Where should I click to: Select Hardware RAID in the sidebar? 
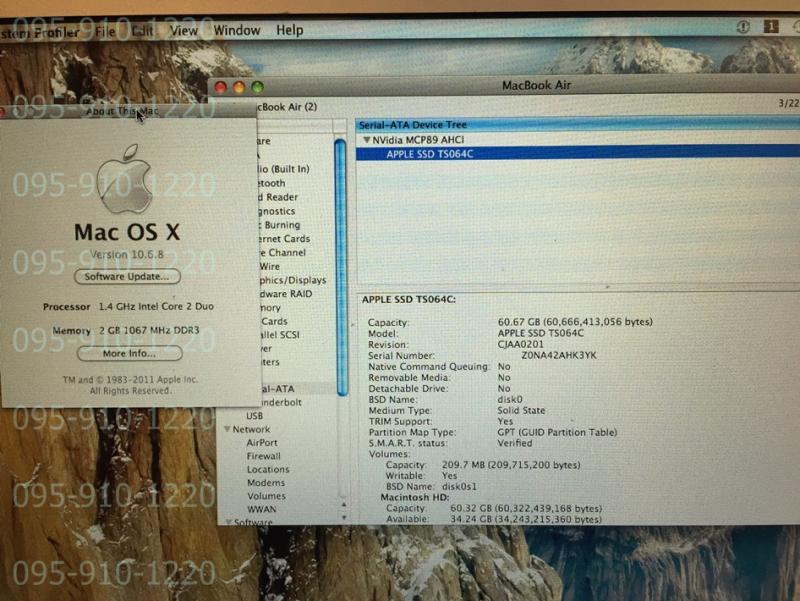[284, 294]
